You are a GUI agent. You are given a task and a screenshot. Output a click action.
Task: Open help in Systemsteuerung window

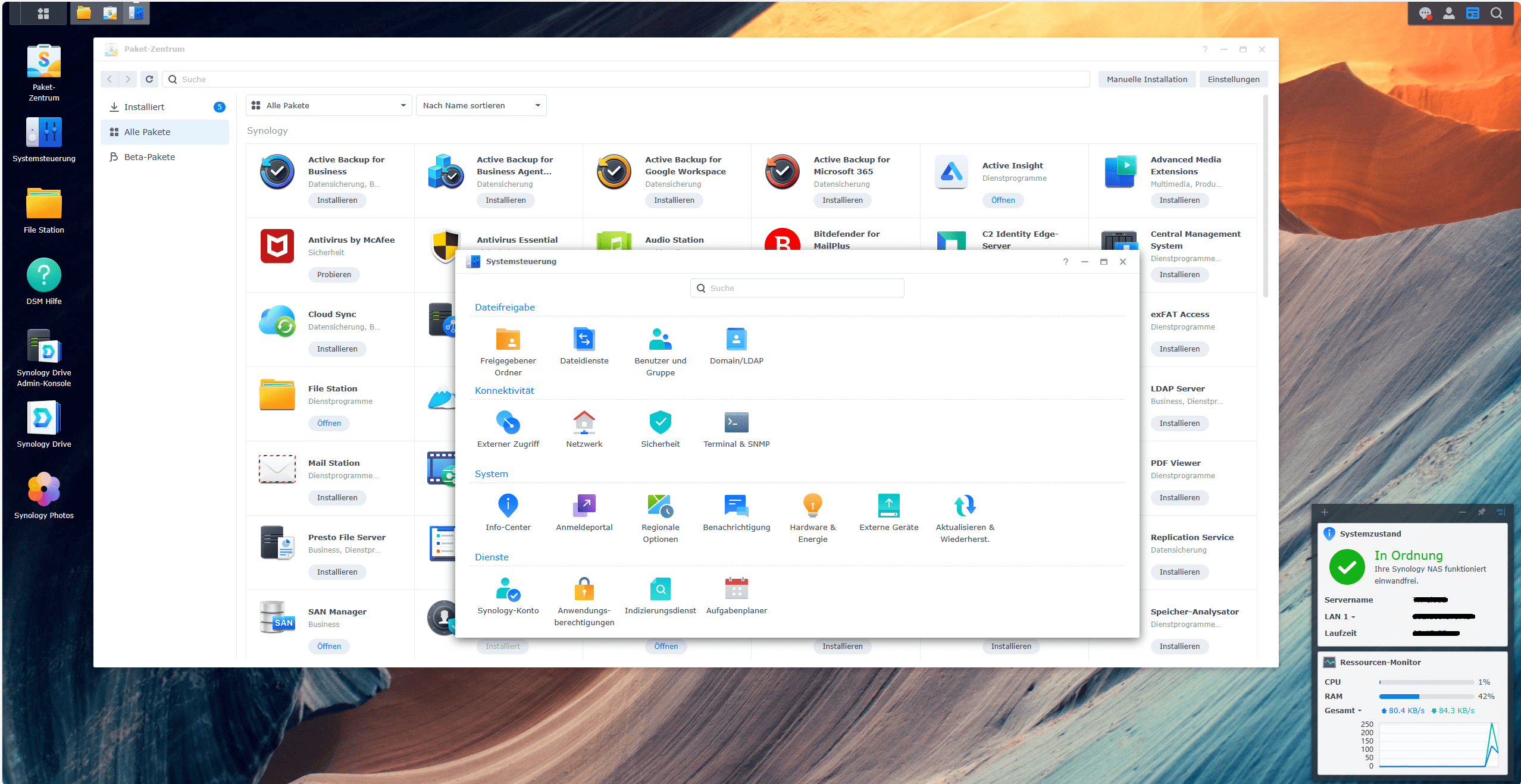(1065, 262)
